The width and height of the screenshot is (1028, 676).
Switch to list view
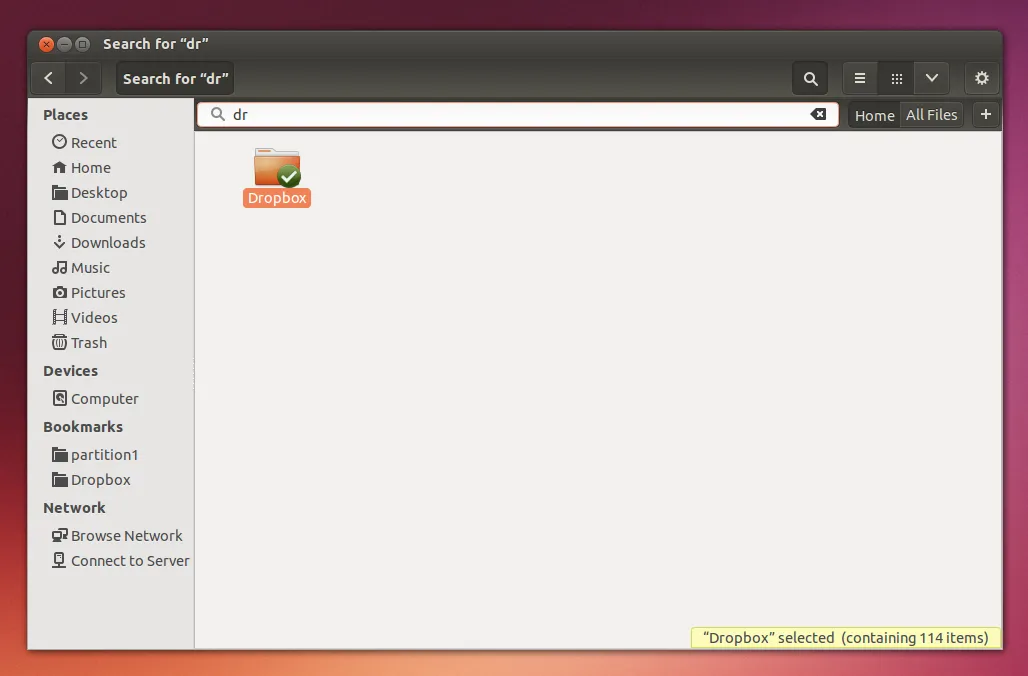click(x=860, y=78)
